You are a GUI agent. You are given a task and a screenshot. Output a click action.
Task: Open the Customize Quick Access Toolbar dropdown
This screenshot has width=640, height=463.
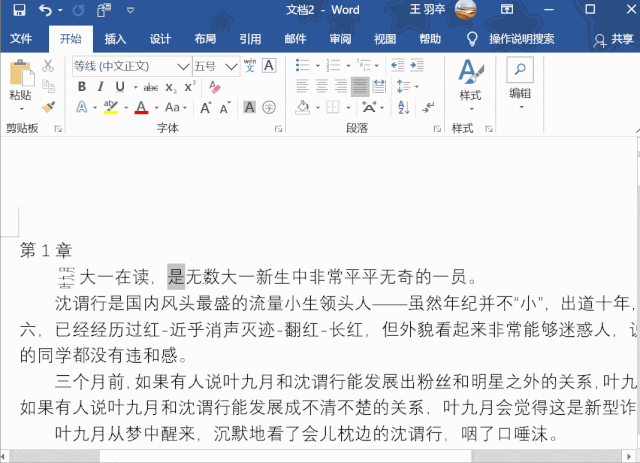point(130,10)
